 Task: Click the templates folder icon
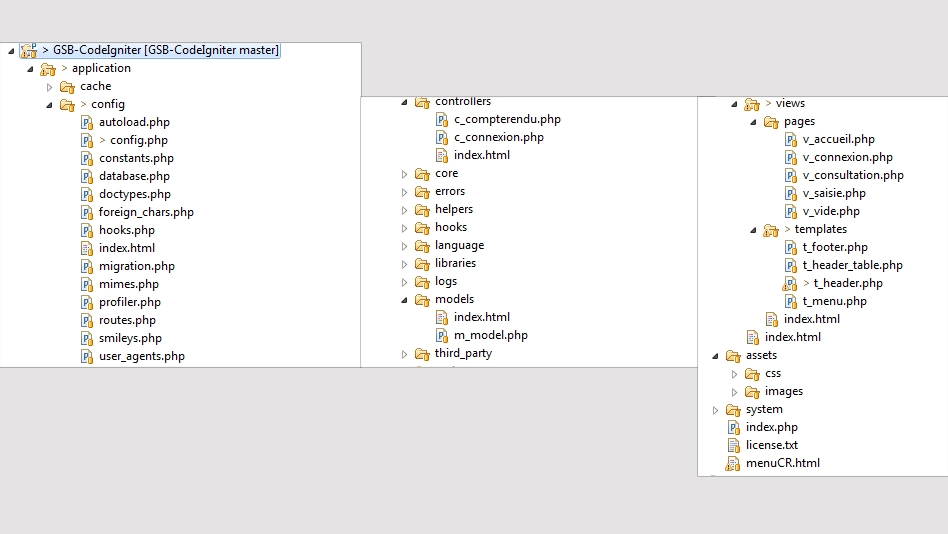[771, 230]
